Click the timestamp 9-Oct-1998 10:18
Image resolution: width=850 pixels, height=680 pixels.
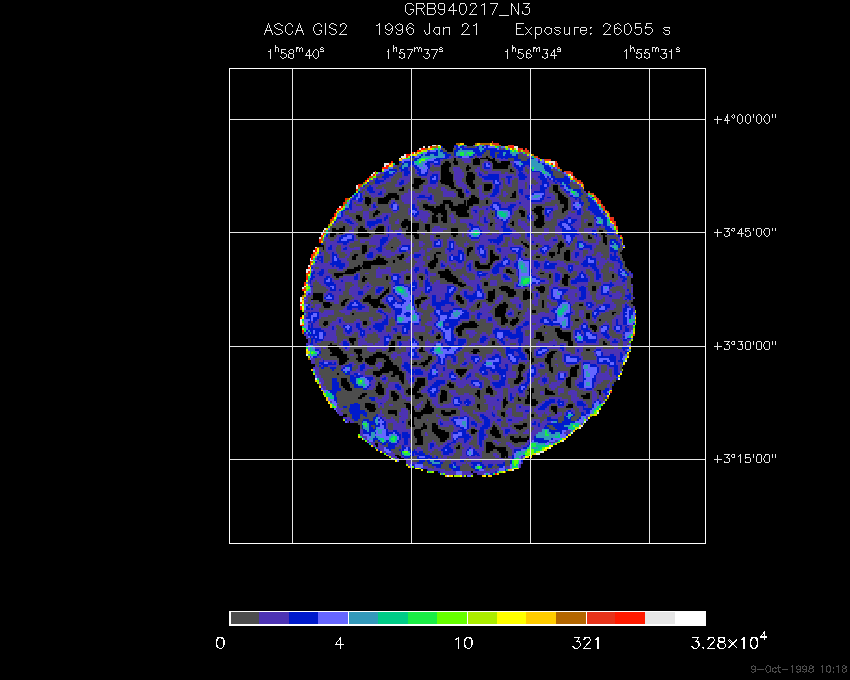click(799, 670)
